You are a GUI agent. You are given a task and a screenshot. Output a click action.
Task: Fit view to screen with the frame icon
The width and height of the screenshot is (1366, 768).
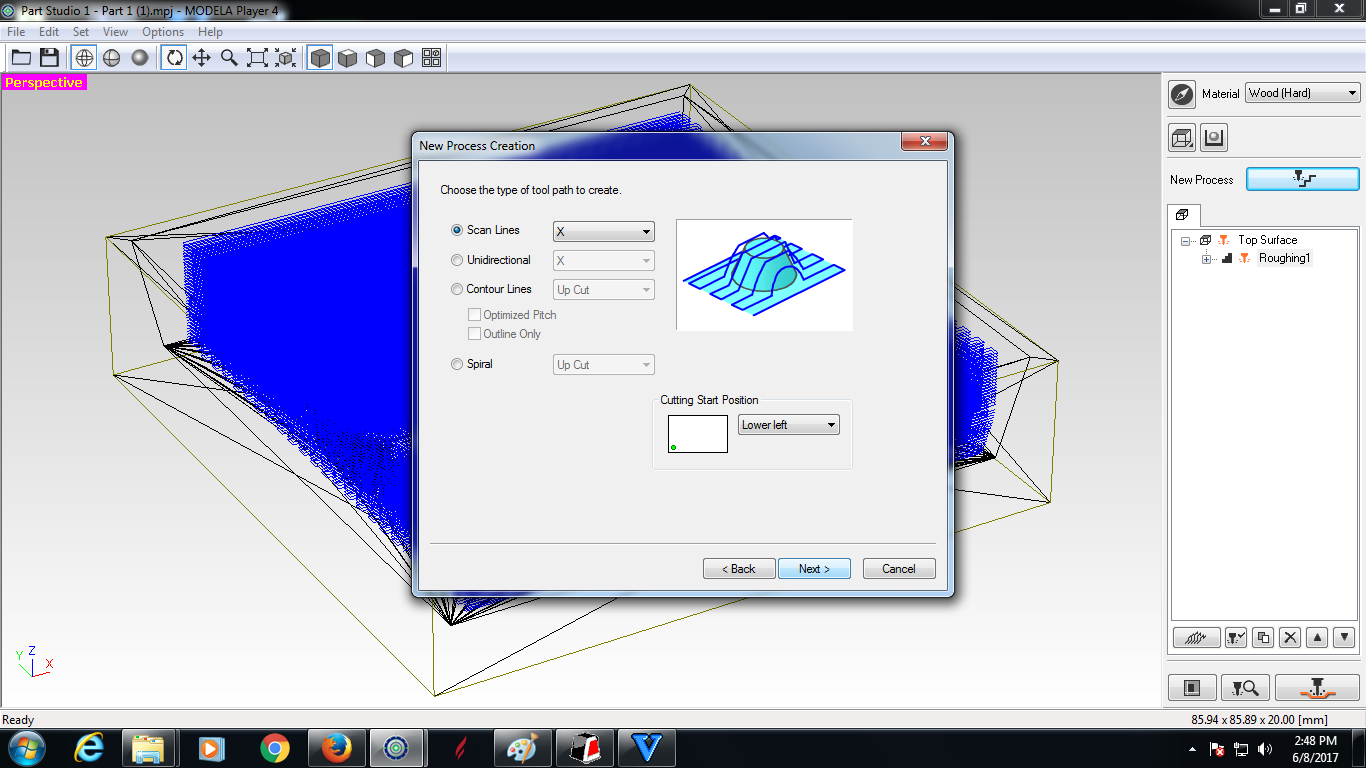click(258, 58)
